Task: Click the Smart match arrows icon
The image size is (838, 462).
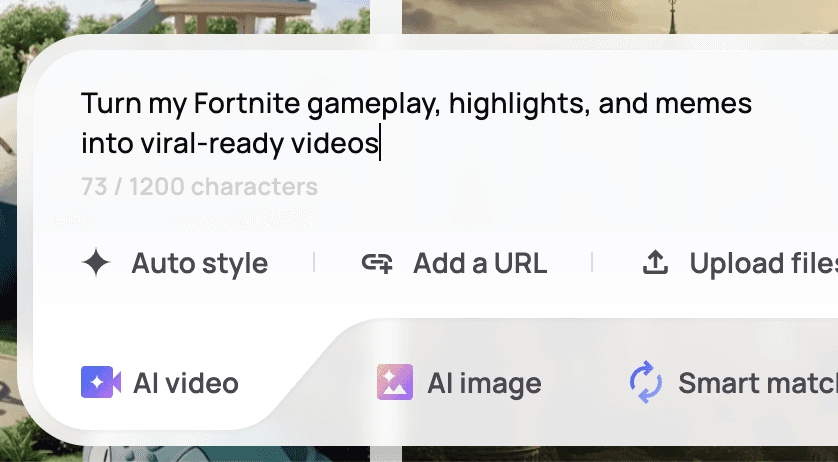Action: (x=646, y=382)
